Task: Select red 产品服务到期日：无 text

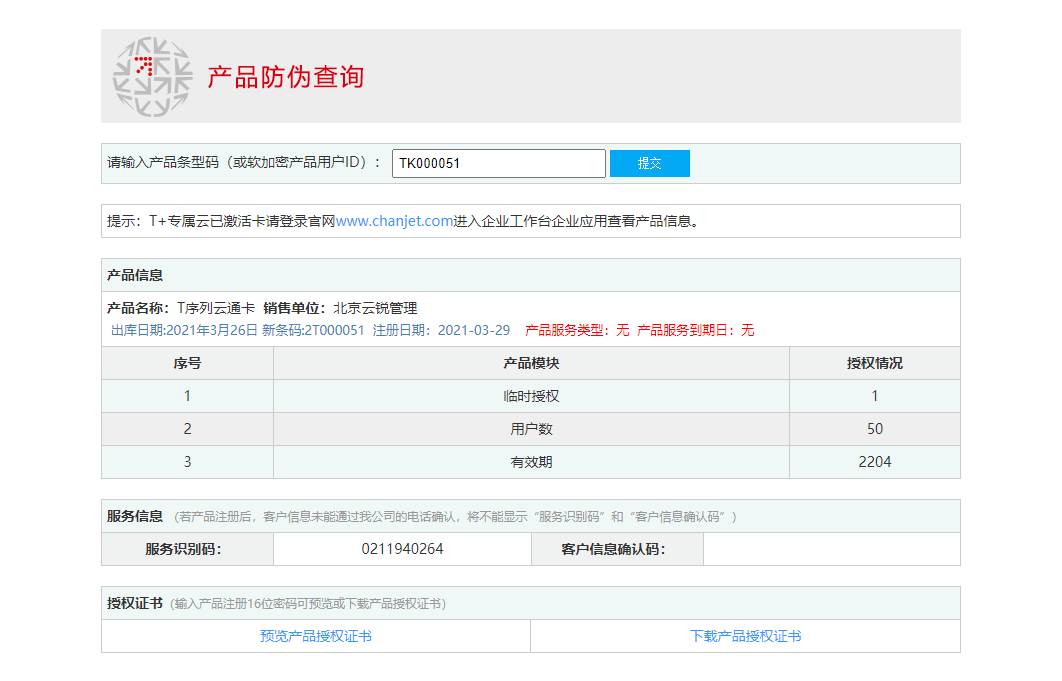Action: pyautogui.click(x=696, y=330)
